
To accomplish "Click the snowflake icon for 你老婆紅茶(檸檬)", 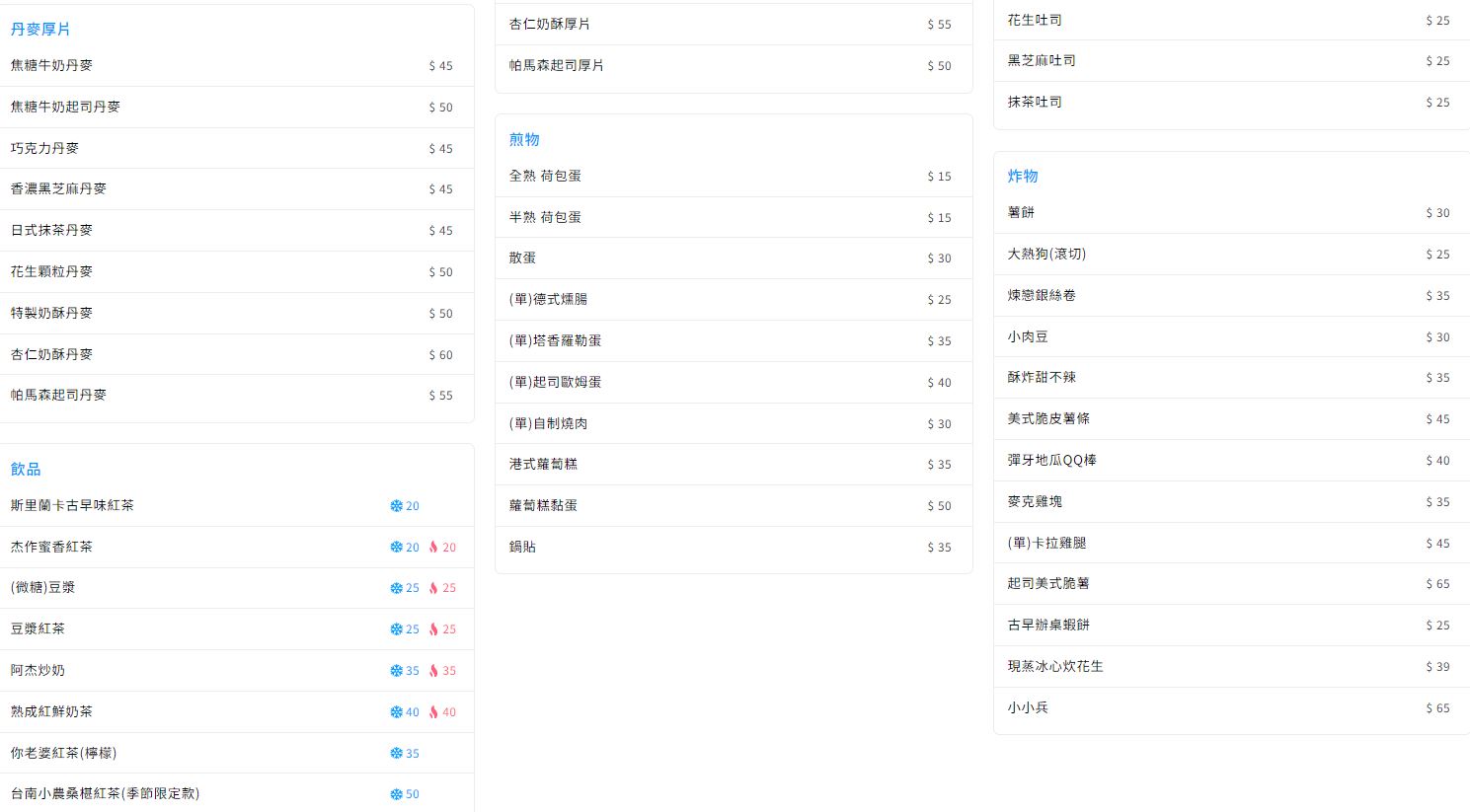I will click(396, 754).
